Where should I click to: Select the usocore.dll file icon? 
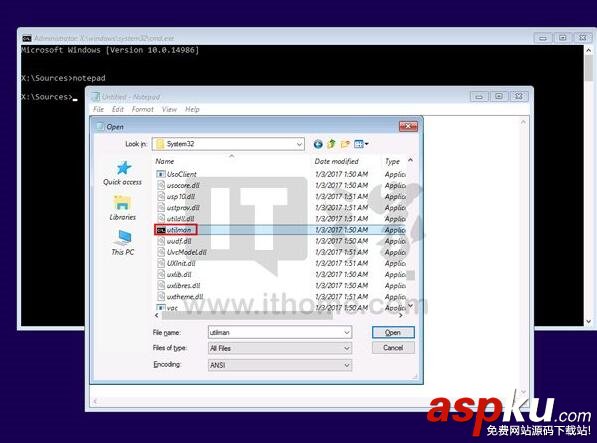(161, 185)
